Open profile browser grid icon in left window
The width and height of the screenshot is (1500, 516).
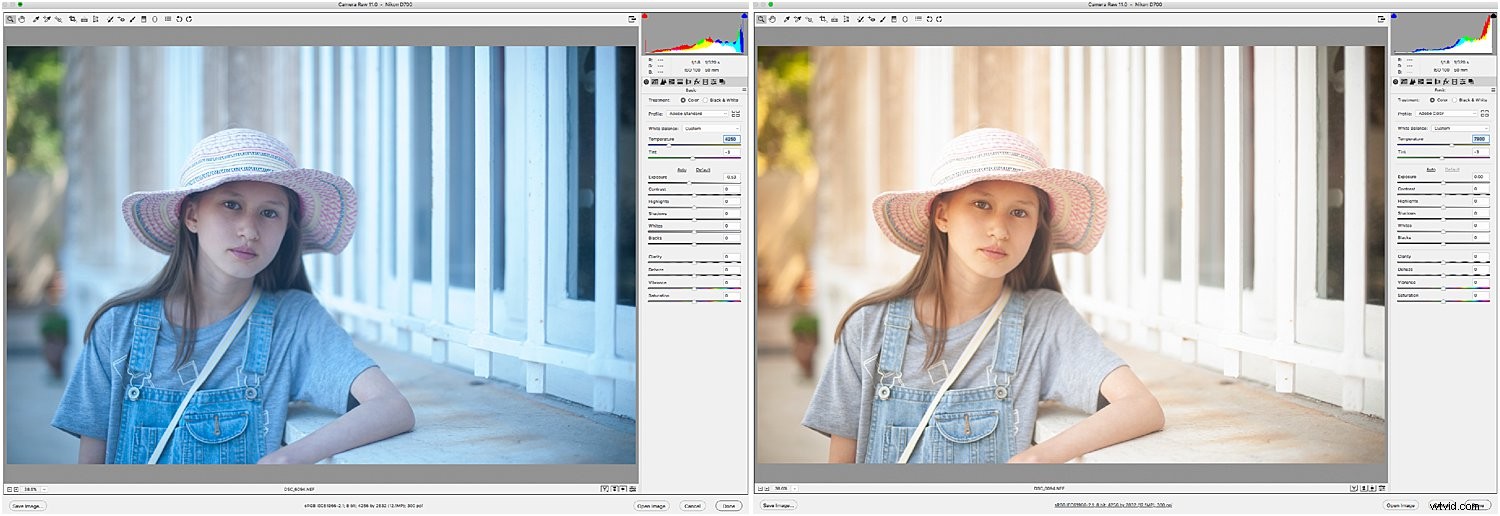736,114
